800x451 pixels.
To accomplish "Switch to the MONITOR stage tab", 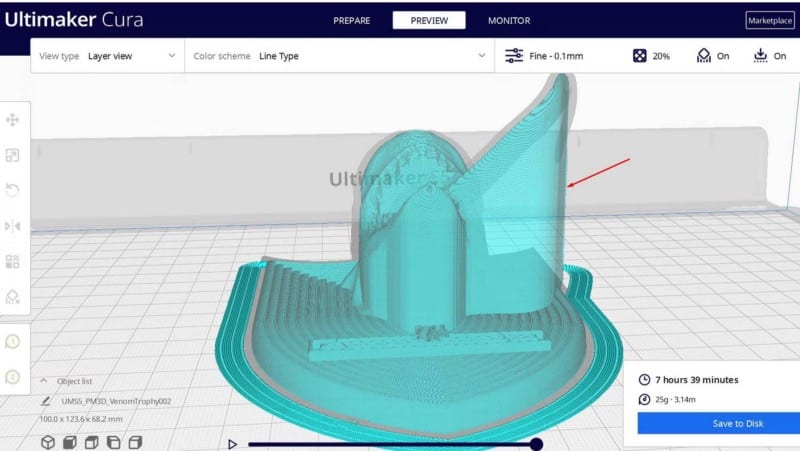I will (x=509, y=20).
